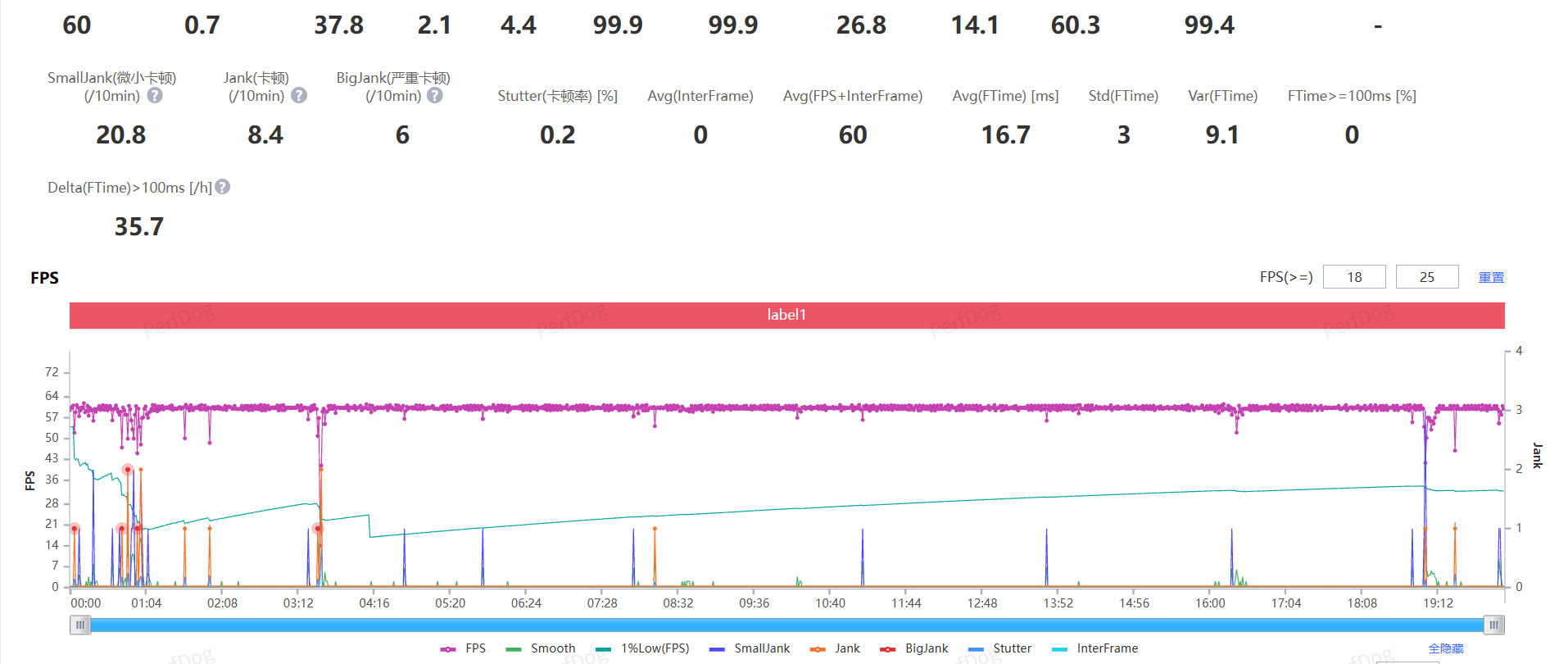
Task: Toggle the FPS series in the legend
Action: 464,648
